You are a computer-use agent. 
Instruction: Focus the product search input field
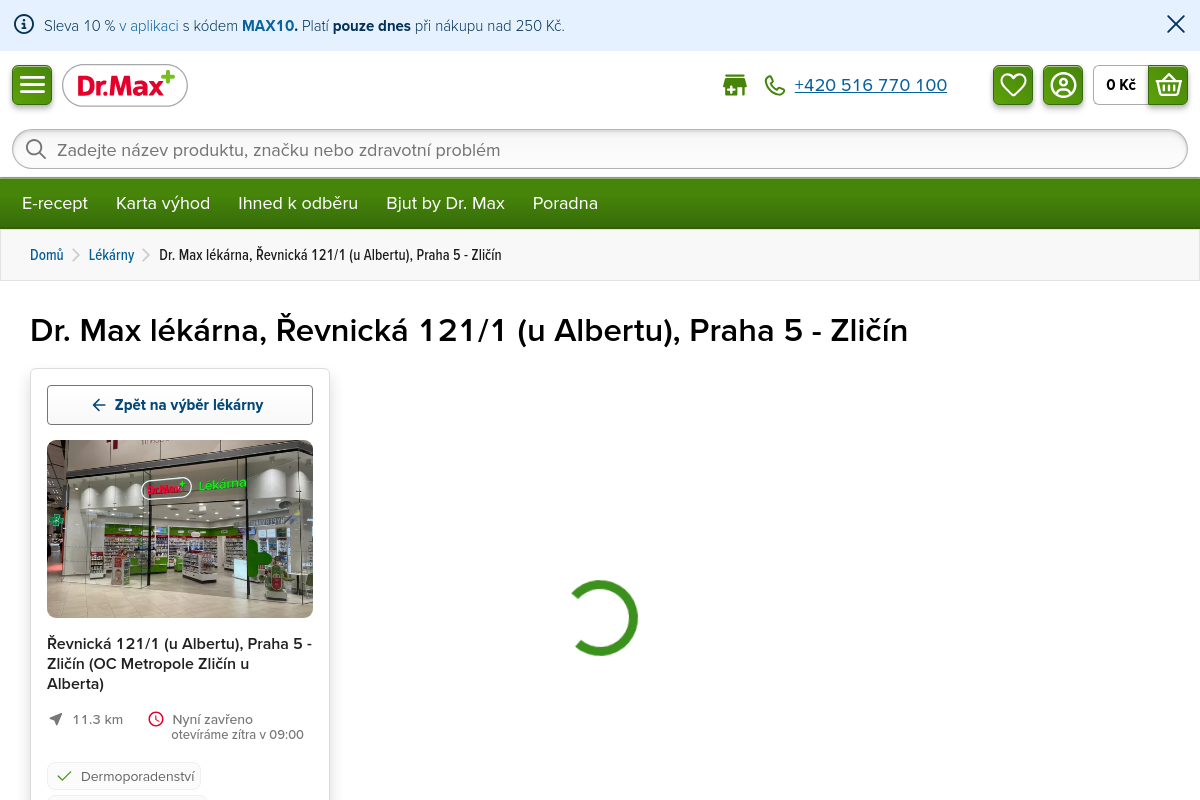(600, 150)
